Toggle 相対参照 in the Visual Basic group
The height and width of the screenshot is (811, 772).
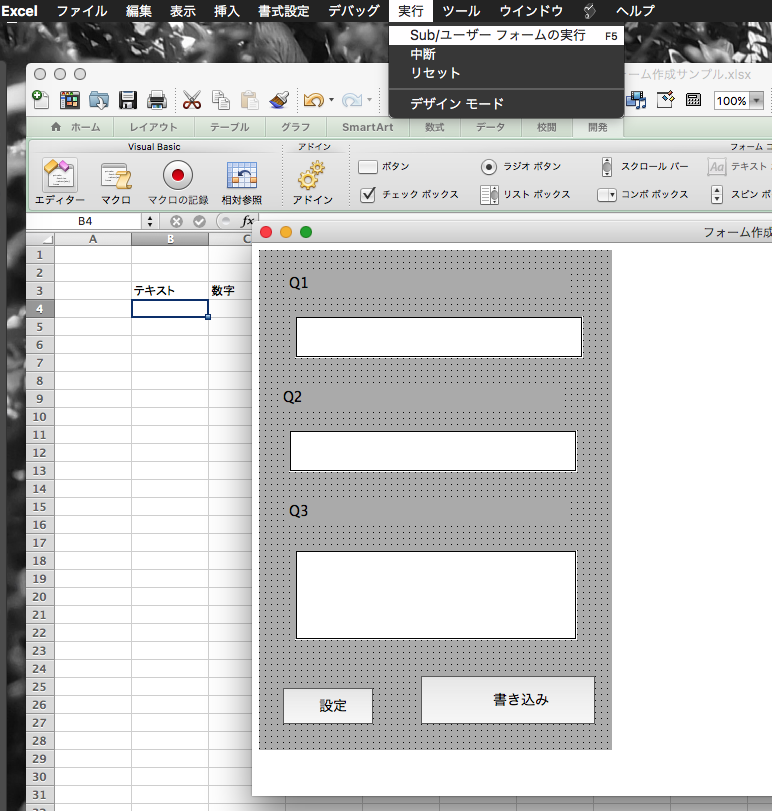[x=241, y=177]
